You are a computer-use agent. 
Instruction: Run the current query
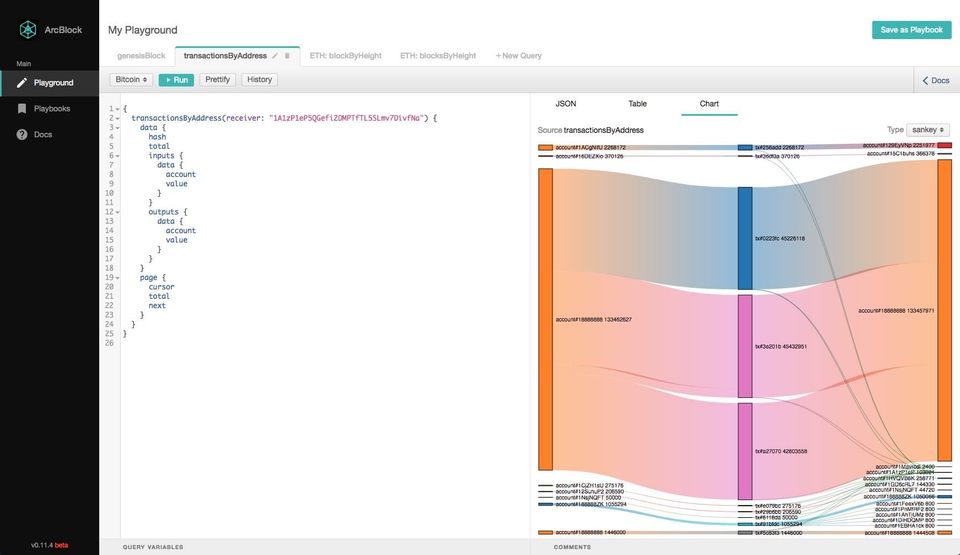tap(176, 79)
